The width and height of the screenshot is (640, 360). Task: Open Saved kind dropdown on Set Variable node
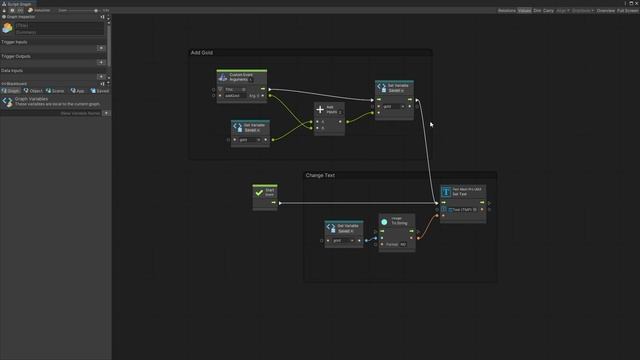click(396, 91)
